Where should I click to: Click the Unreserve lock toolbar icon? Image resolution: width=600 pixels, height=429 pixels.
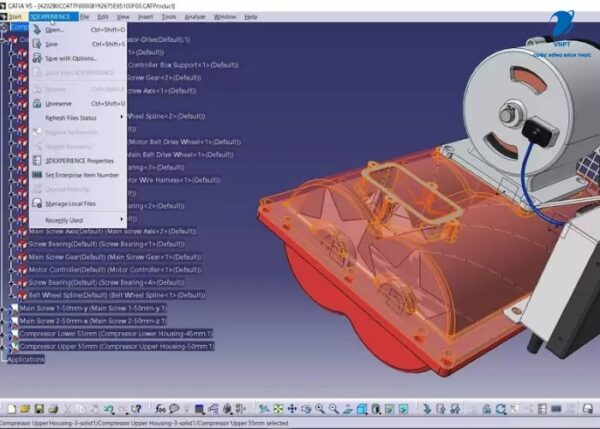click(487, 409)
